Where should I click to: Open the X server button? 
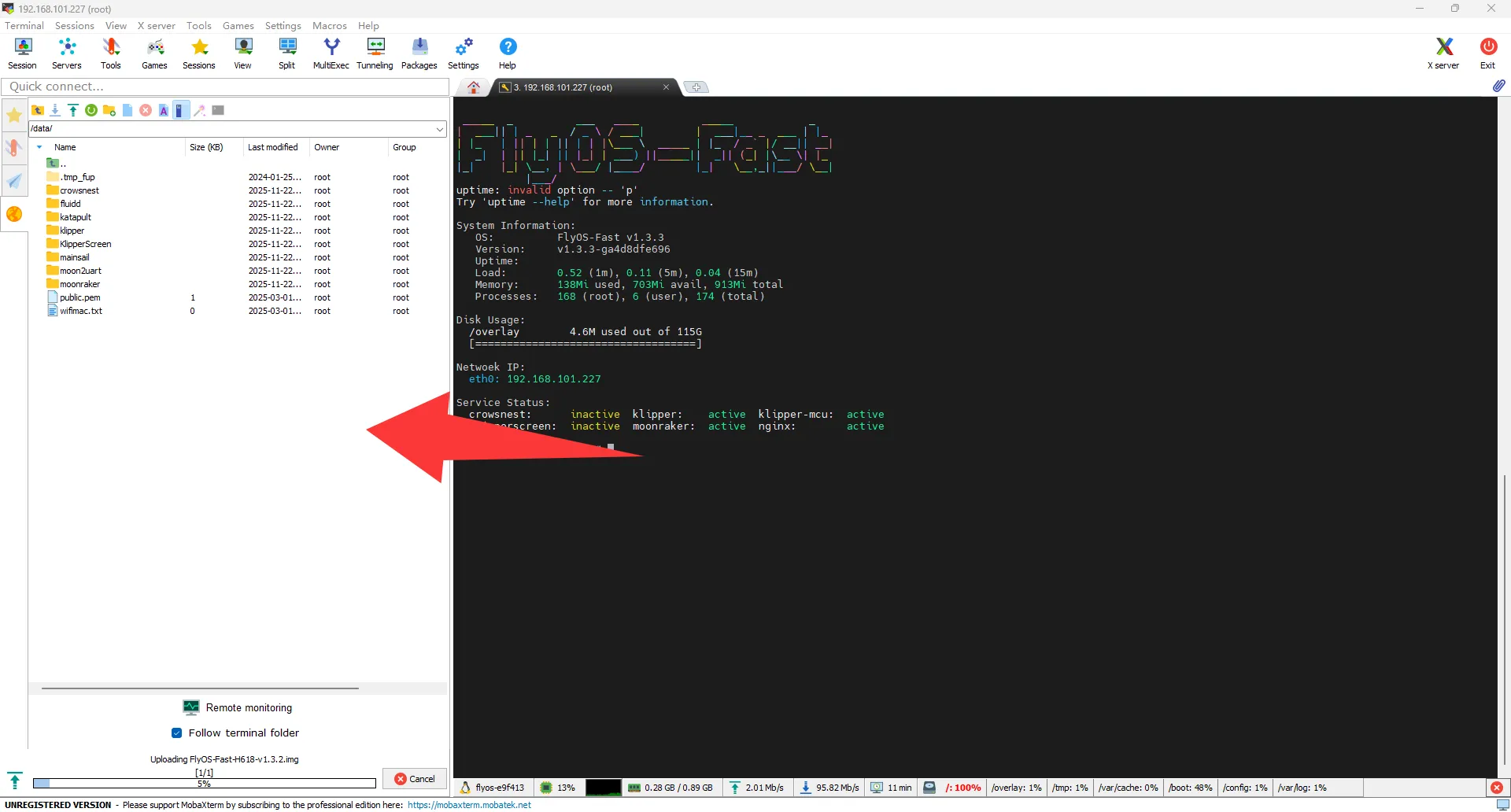point(1443,54)
